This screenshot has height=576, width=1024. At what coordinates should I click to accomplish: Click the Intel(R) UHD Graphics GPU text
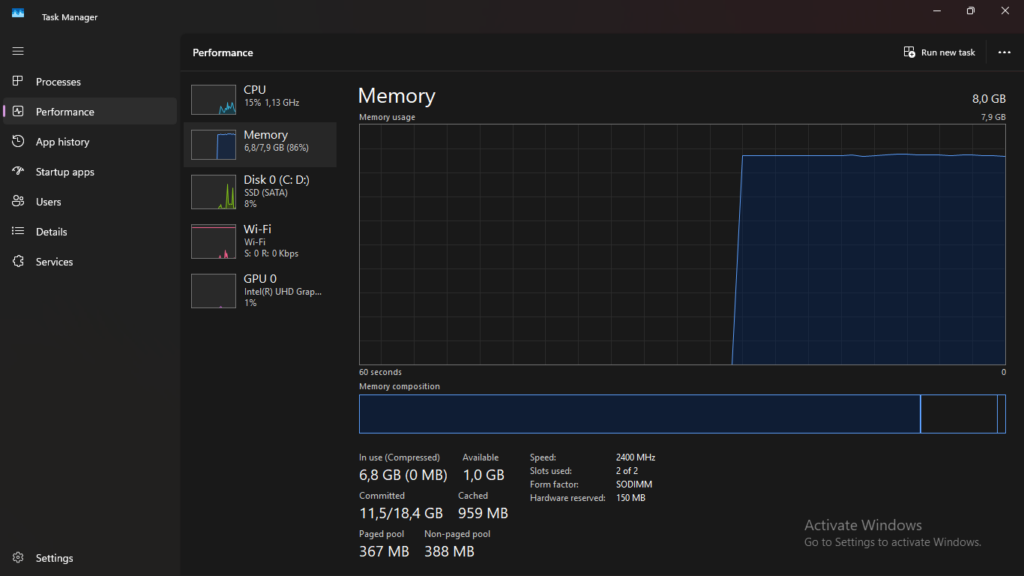(x=283, y=291)
